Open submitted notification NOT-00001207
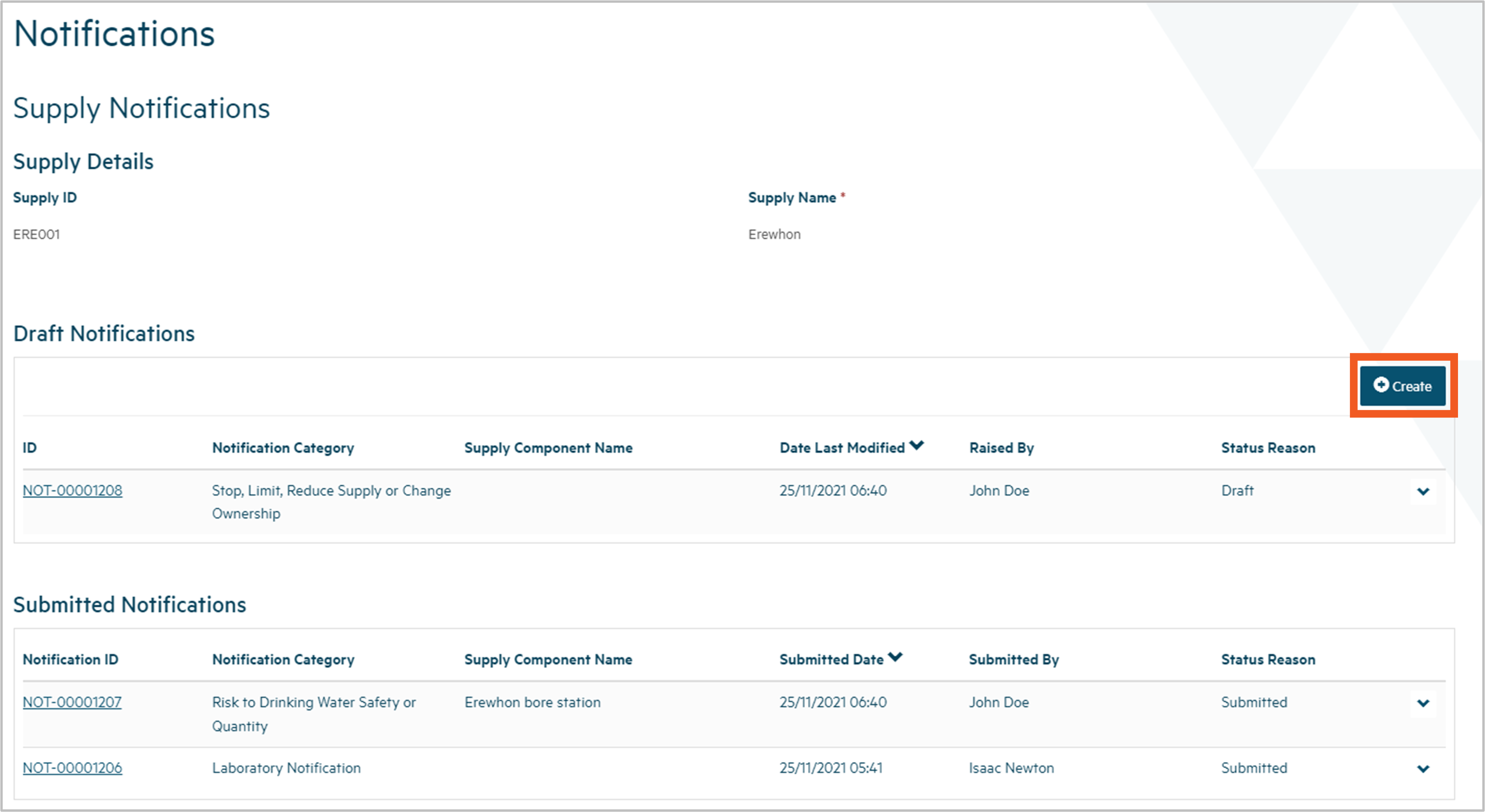1485x812 pixels. click(72, 702)
